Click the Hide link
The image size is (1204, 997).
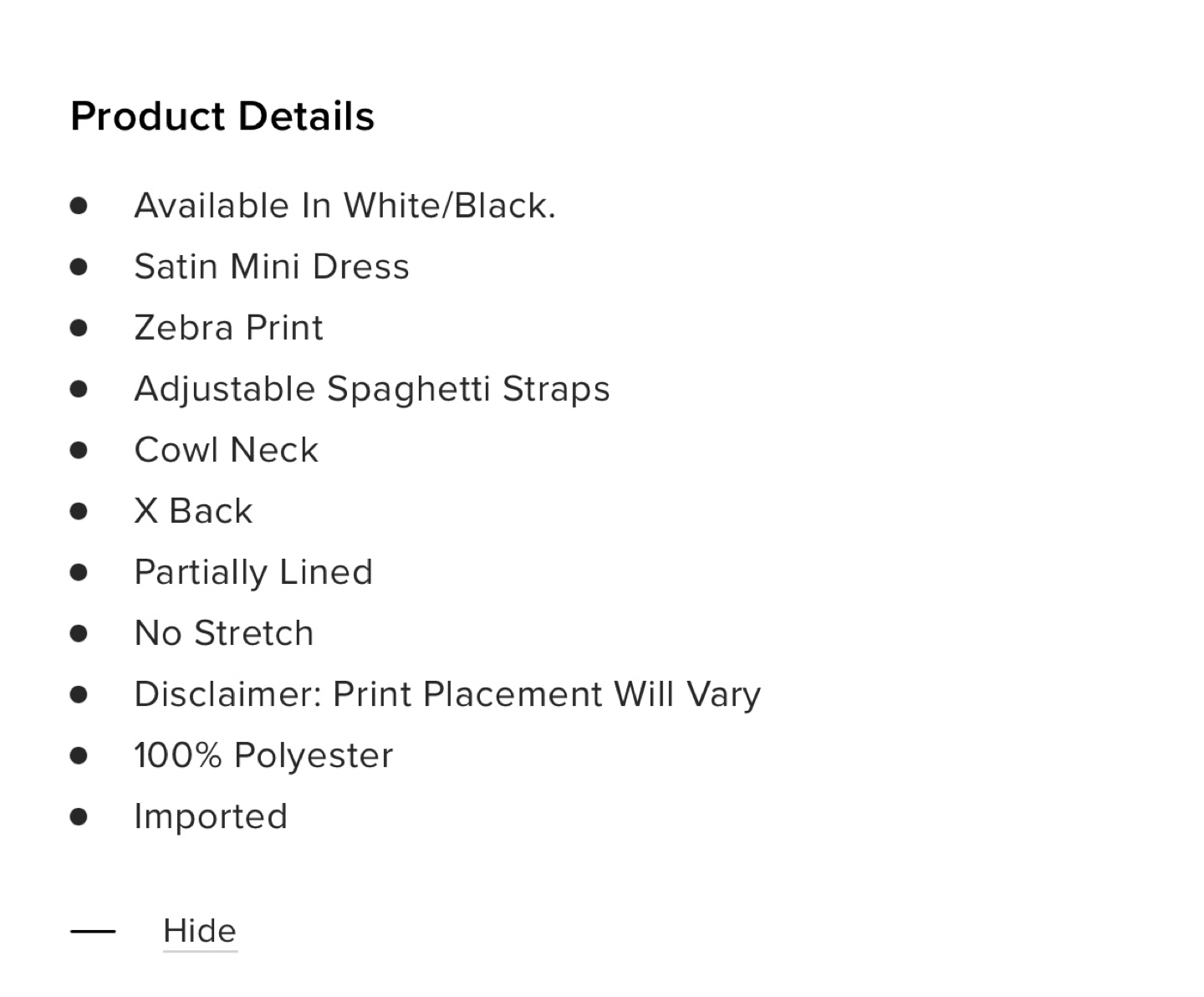(200, 931)
